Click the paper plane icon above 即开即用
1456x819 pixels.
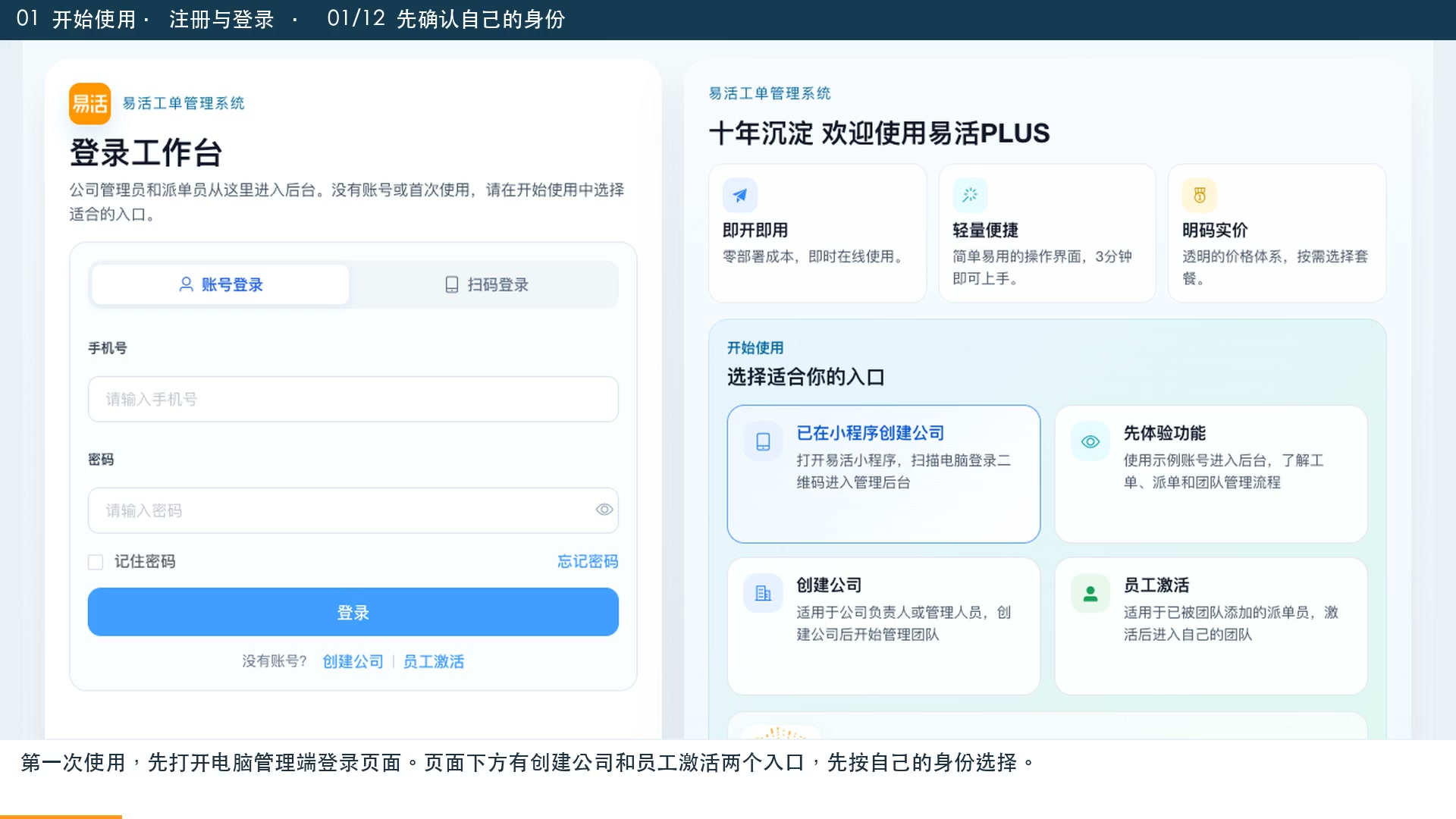pyautogui.click(x=740, y=196)
